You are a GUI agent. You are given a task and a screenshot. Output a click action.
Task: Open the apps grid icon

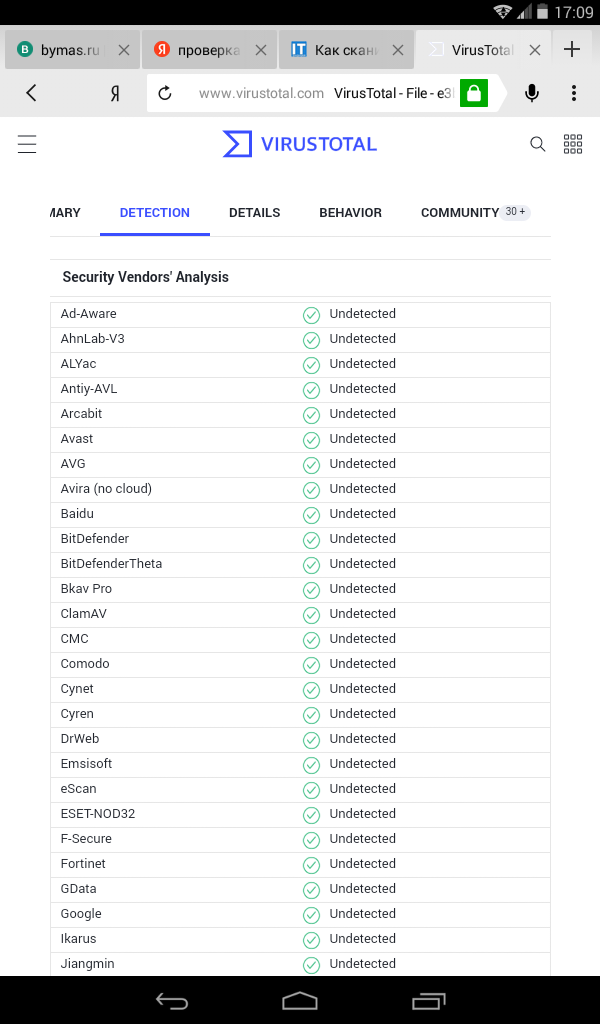[x=573, y=144]
